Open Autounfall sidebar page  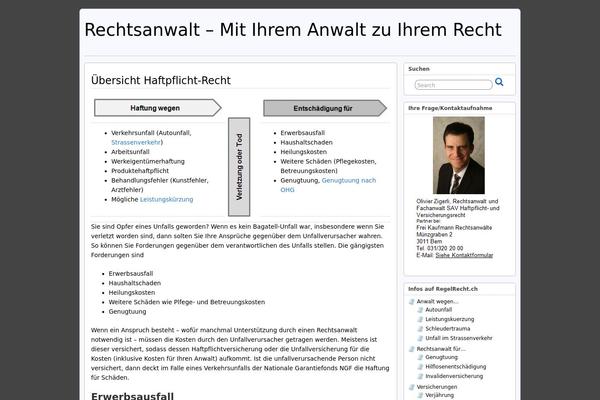pos(439,310)
